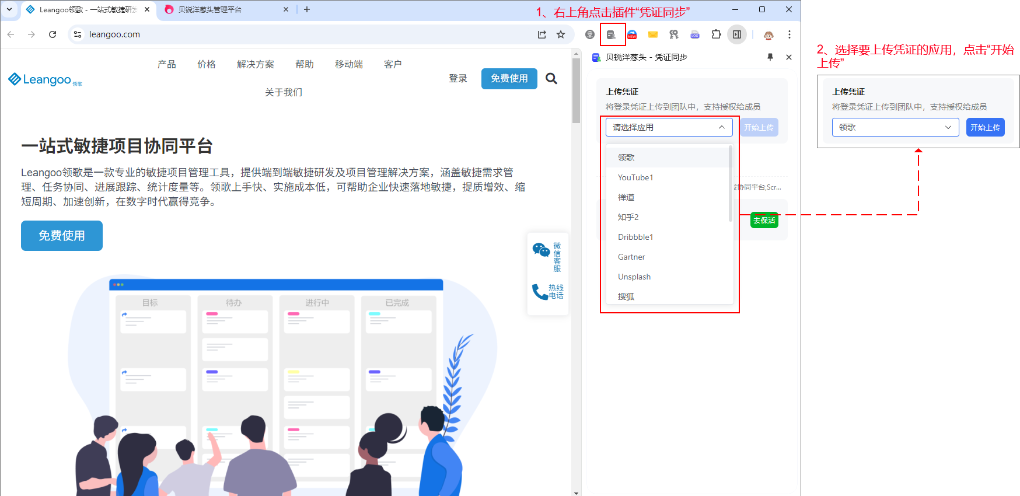Select 禅道 from the application list

pyautogui.click(x=667, y=197)
